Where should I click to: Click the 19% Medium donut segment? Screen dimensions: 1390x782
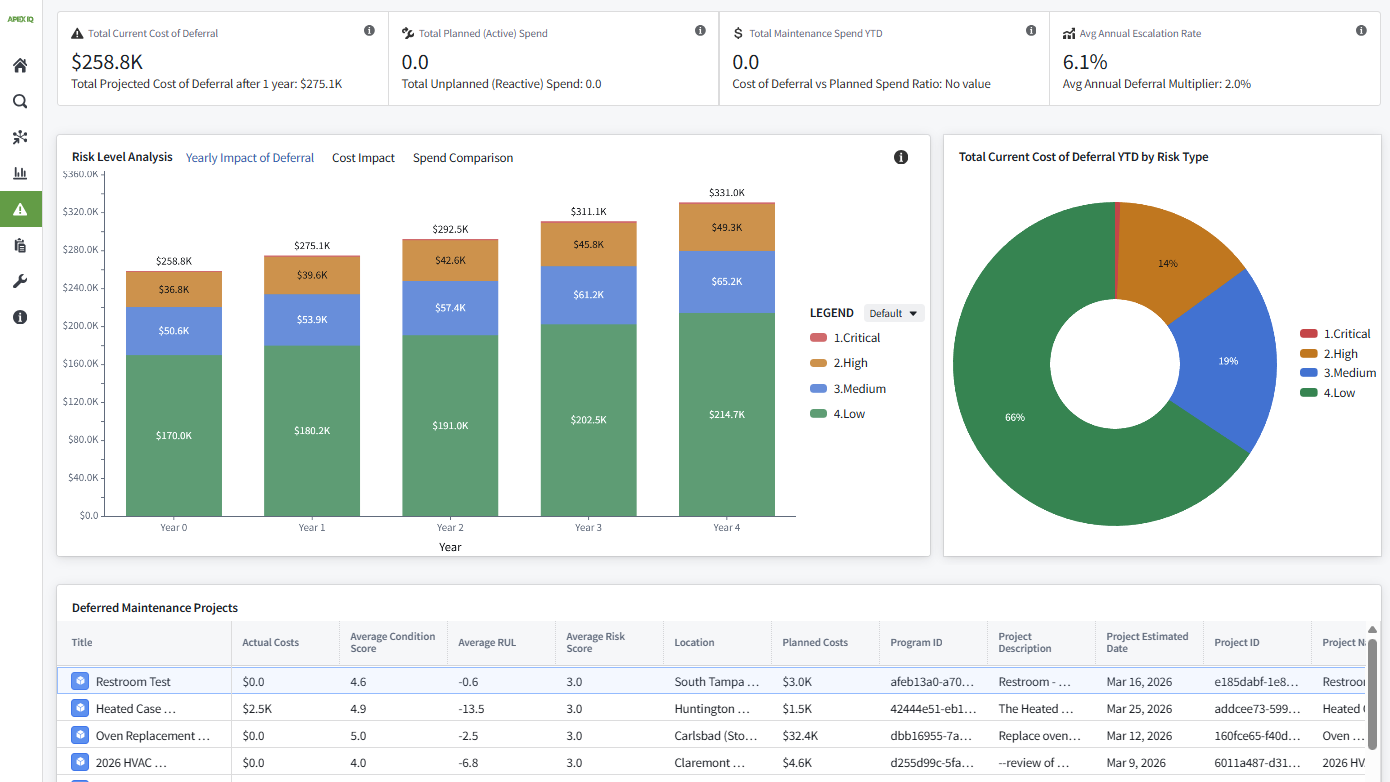[1228, 361]
